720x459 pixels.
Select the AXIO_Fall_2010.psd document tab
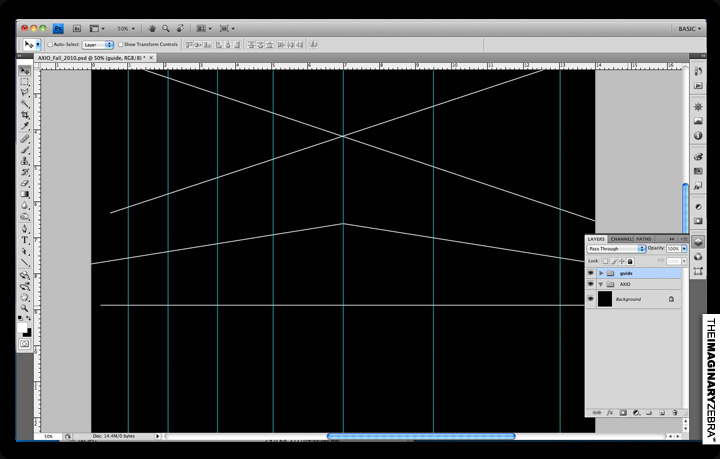coord(82,59)
